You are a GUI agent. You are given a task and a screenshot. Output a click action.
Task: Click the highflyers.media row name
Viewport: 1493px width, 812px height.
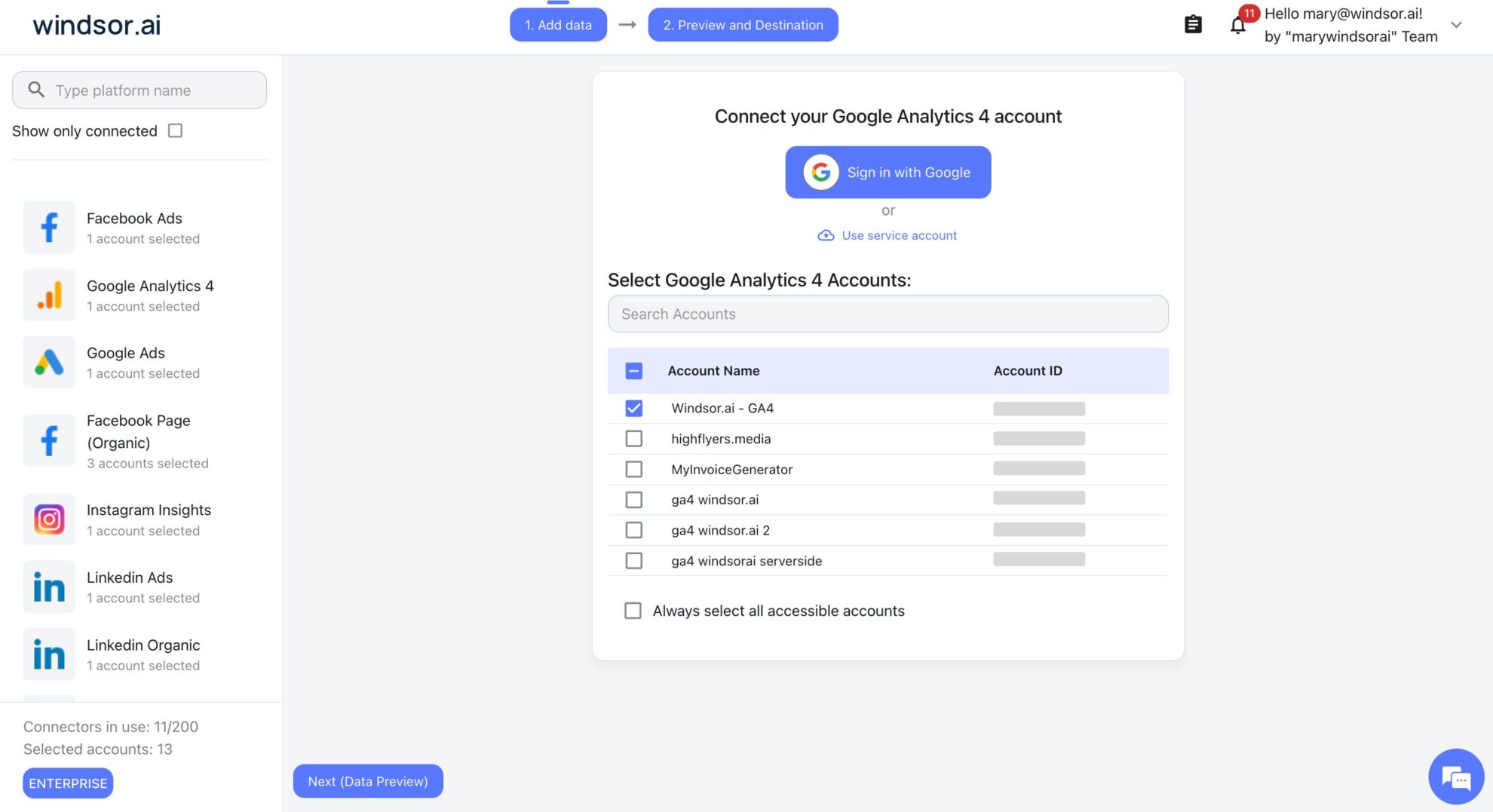click(721, 439)
